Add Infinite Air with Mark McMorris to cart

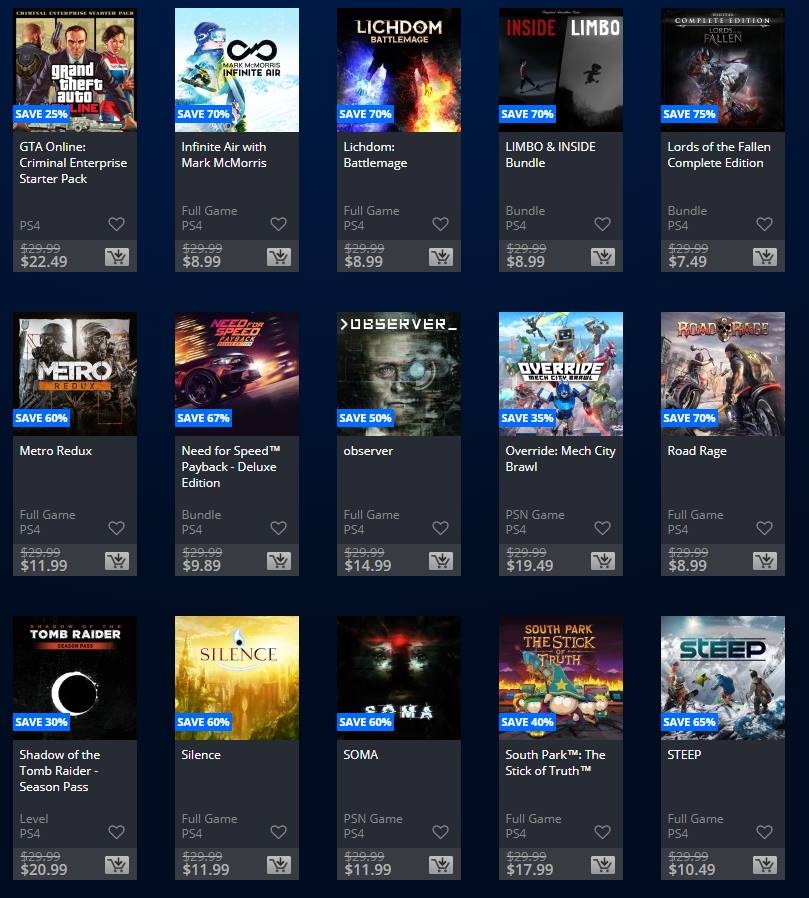tap(279, 257)
